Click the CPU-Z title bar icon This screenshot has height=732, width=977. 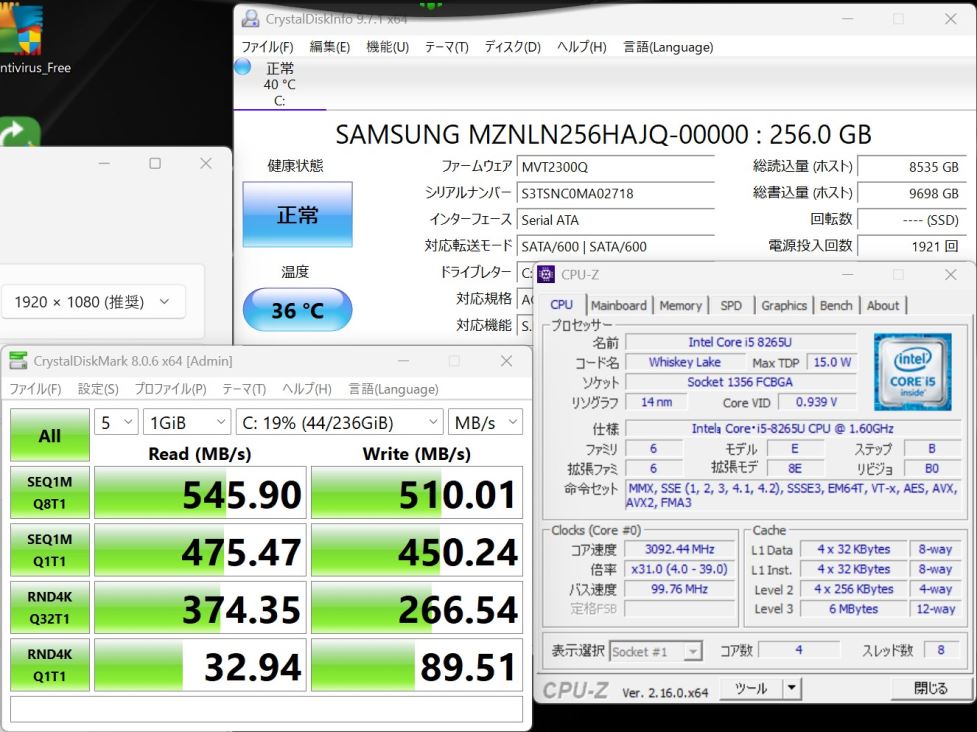tap(546, 274)
